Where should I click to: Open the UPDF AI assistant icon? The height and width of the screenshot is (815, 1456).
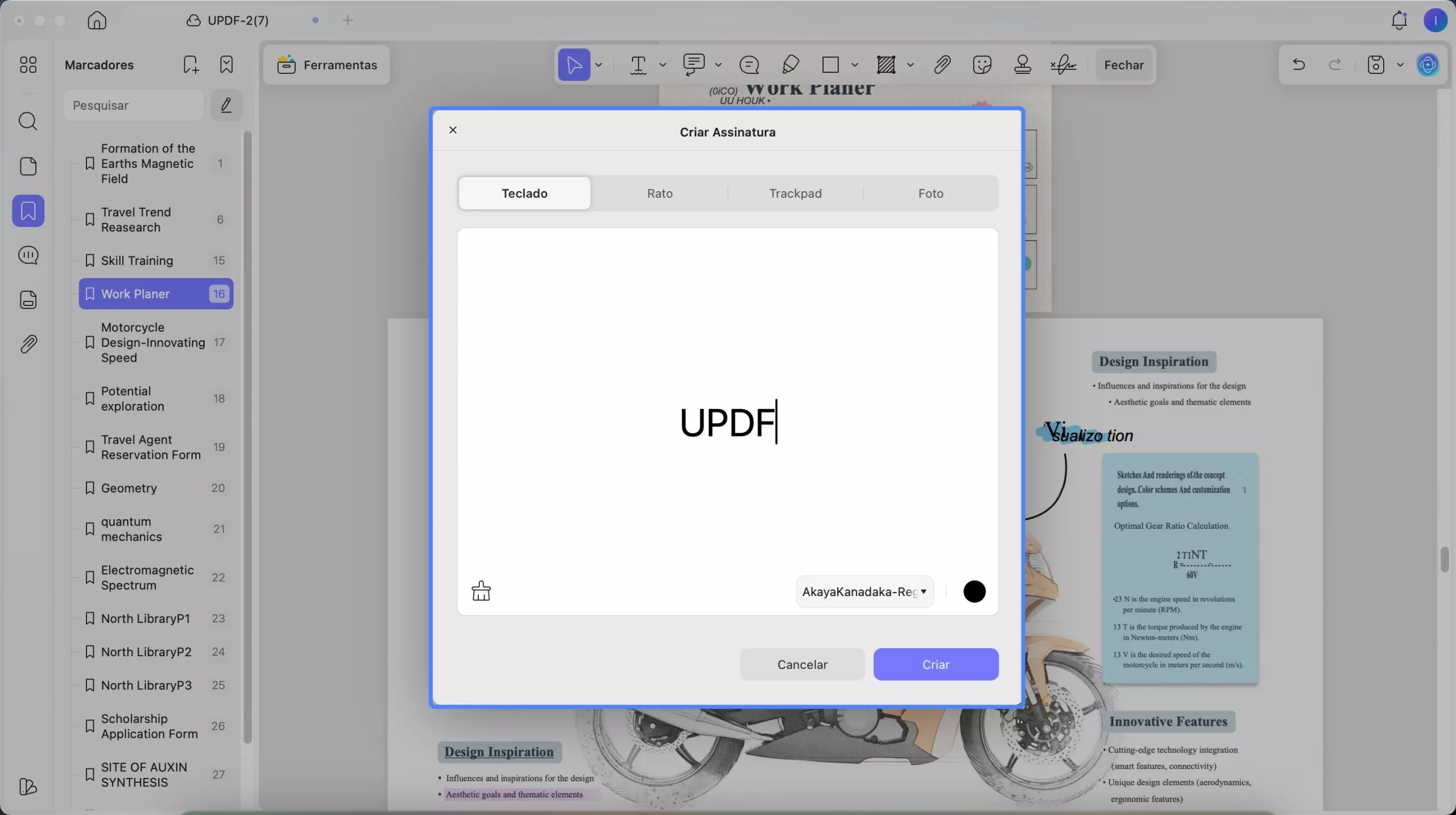pyautogui.click(x=1428, y=65)
